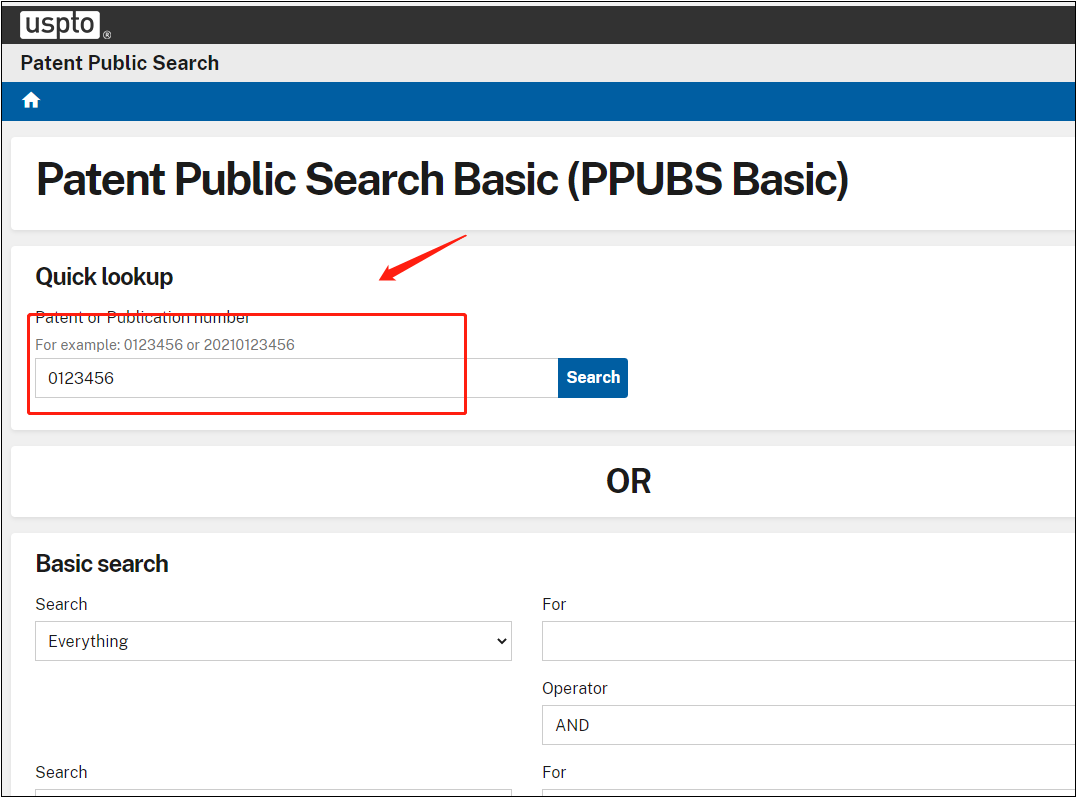Click the Operator label

coord(575,688)
